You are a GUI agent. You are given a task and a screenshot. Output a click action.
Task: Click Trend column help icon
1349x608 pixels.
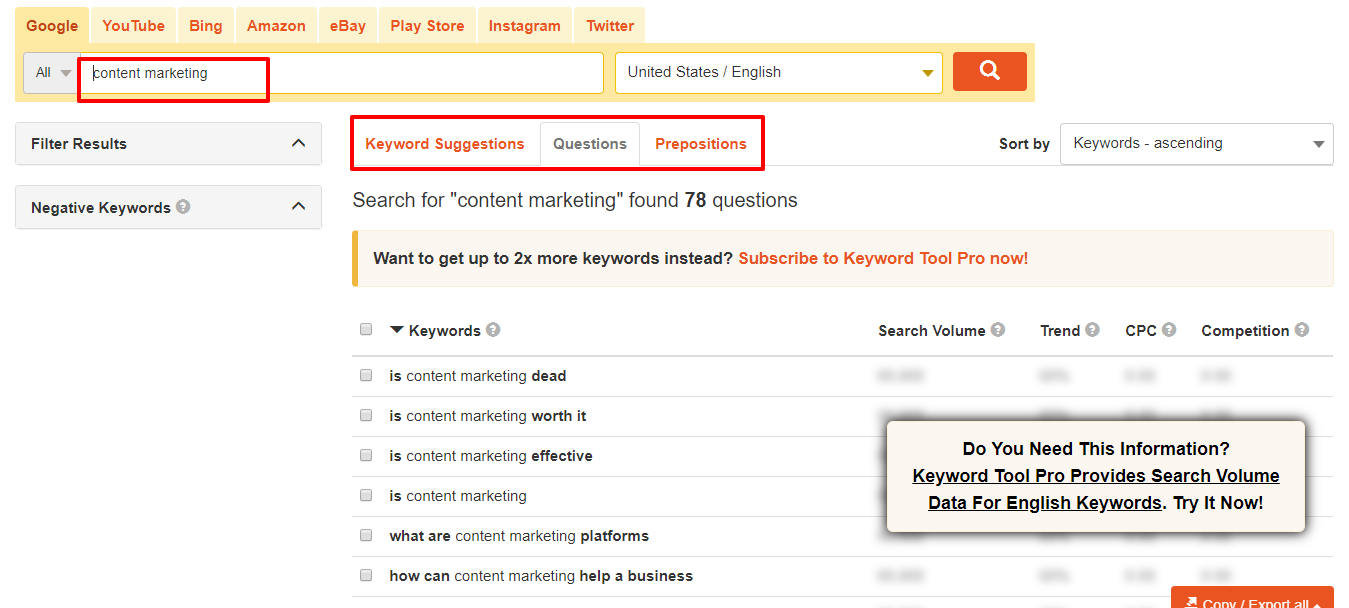tap(1092, 330)
